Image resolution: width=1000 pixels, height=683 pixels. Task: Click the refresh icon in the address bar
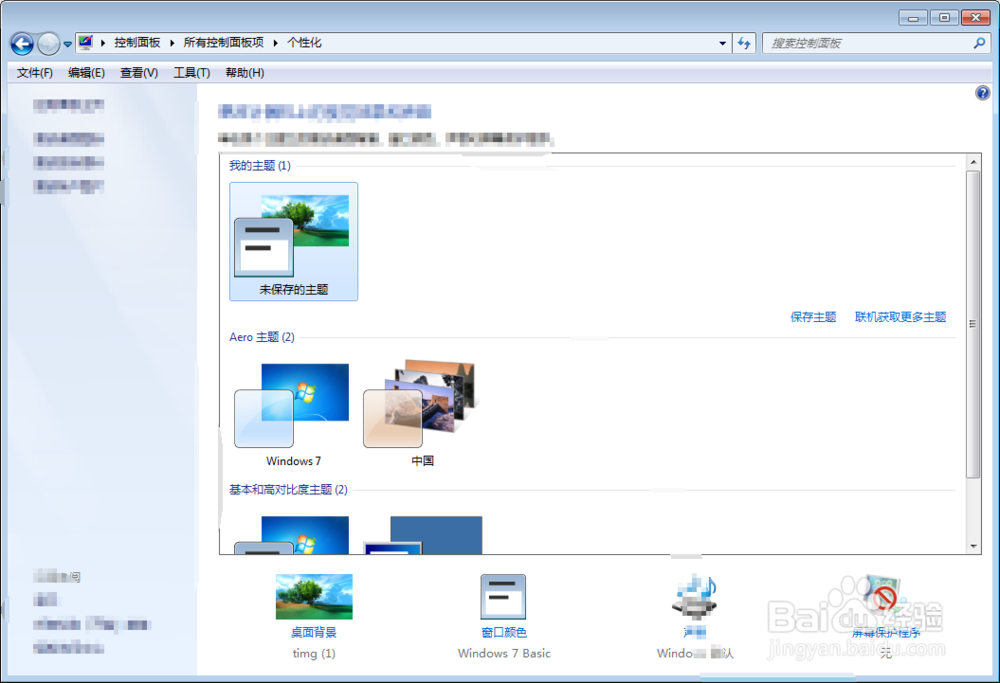[744, 43]
